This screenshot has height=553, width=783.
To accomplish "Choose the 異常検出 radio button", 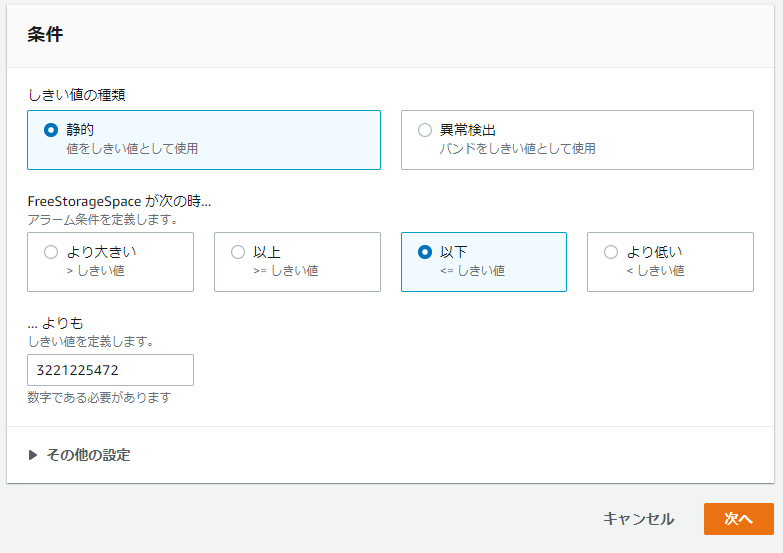I will [424, 130].
